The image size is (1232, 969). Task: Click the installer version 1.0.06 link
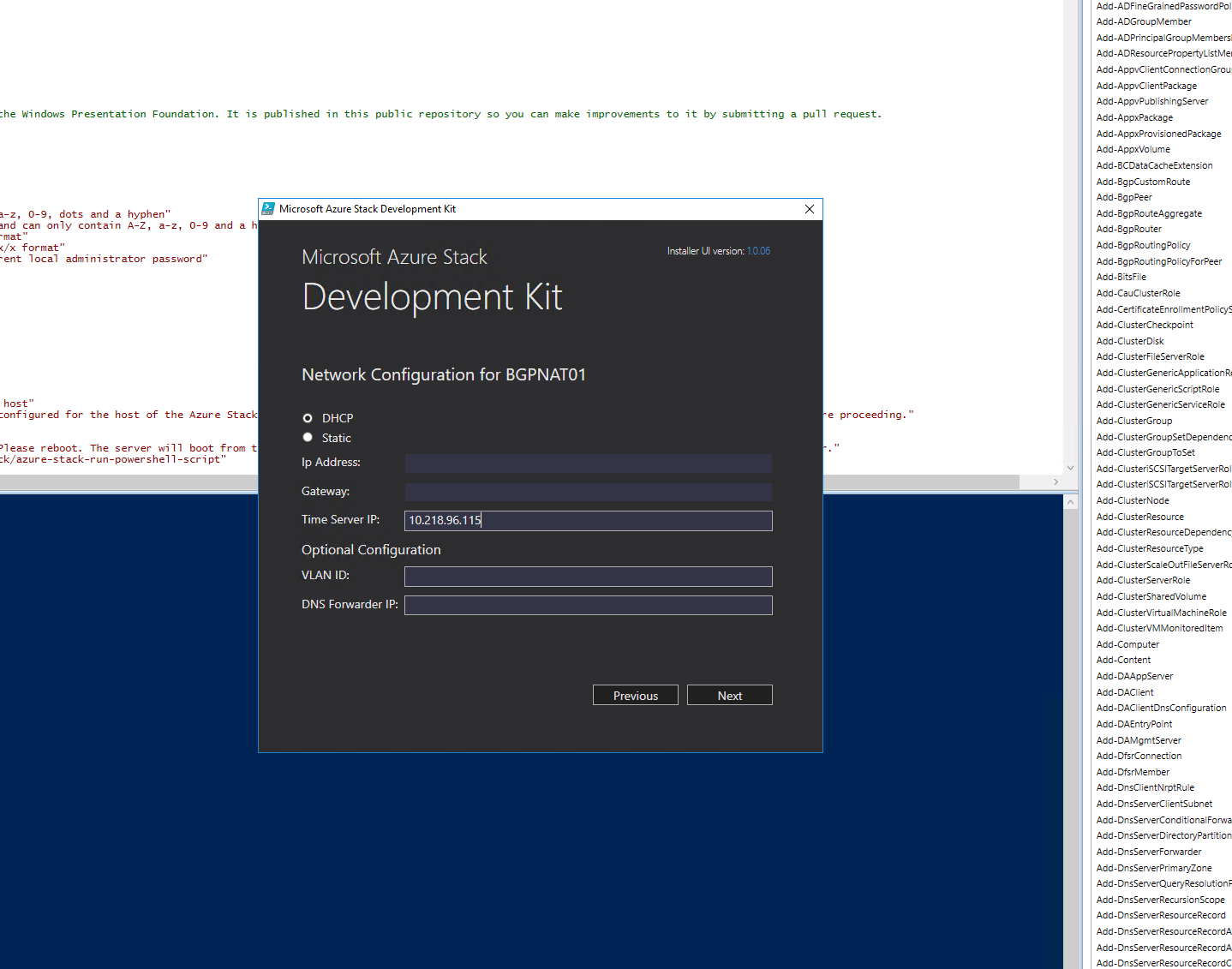(758, 251)
